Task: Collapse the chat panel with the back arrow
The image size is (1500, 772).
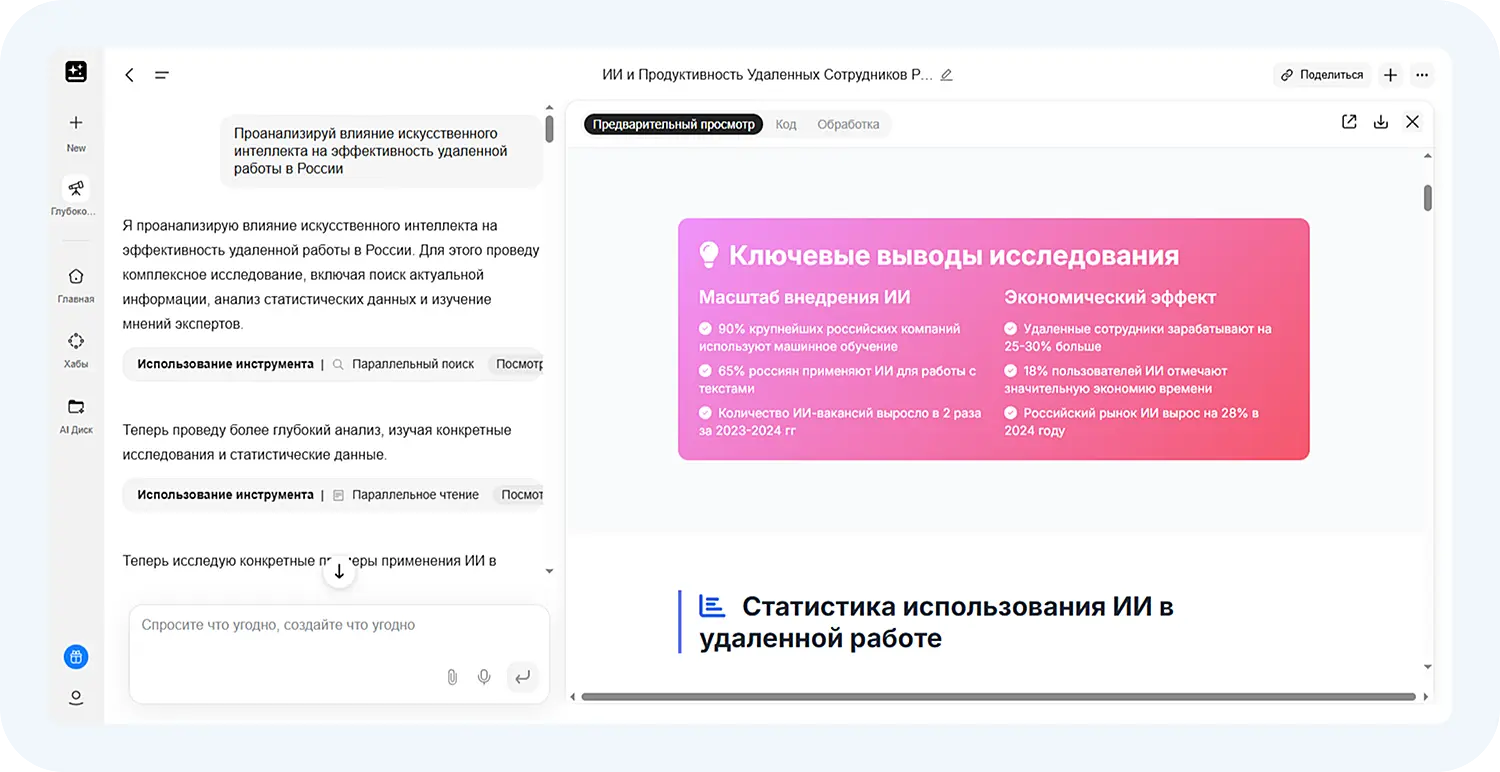Action: click(129, 74)
